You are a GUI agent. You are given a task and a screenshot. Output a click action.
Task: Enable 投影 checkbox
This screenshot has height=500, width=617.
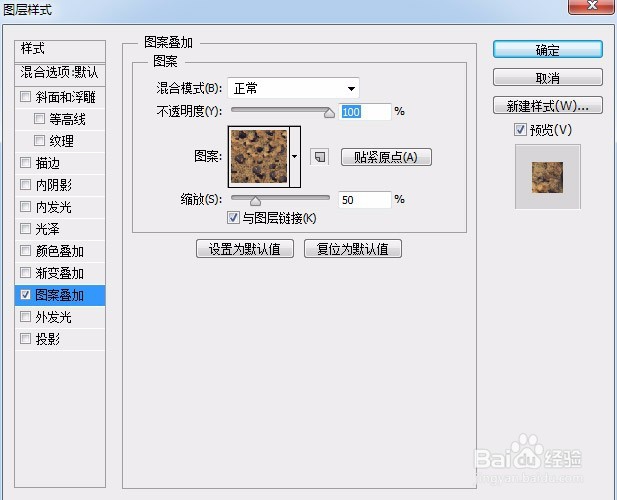26,338
